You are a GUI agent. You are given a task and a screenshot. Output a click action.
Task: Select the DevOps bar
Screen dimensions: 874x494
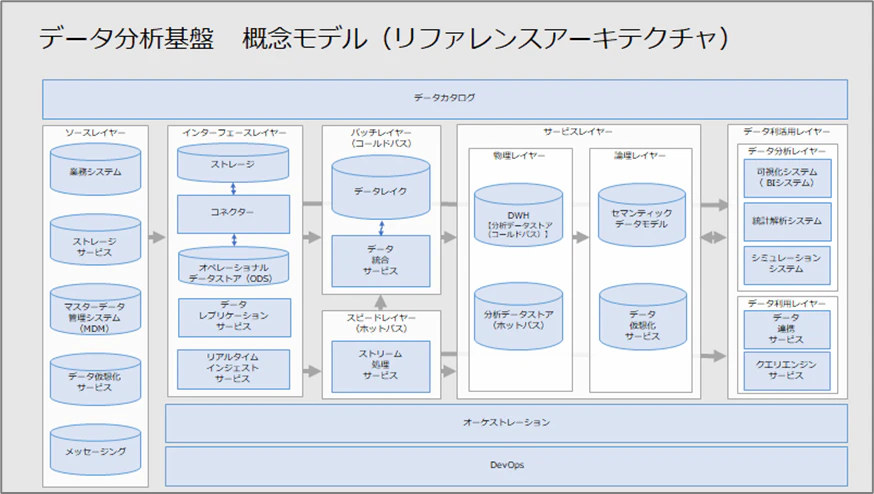506,466
